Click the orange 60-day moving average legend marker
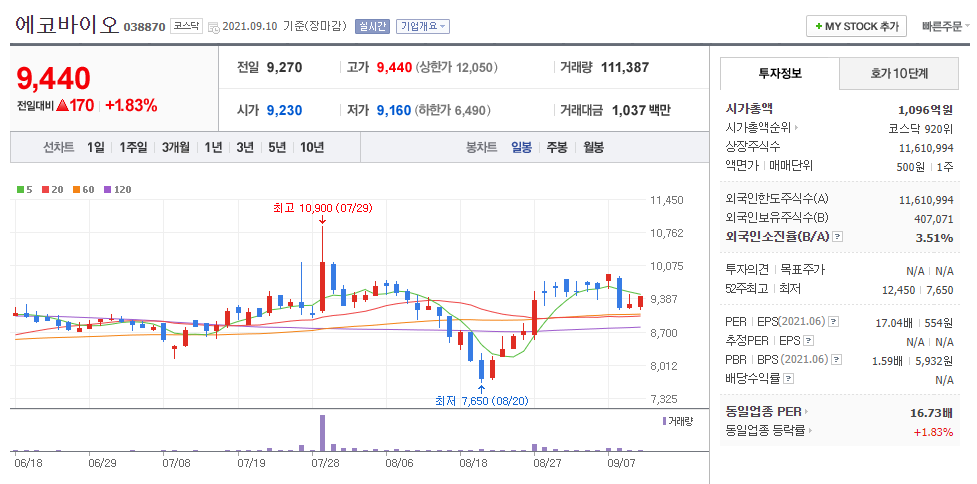977x484 pixels. point(76,189)
